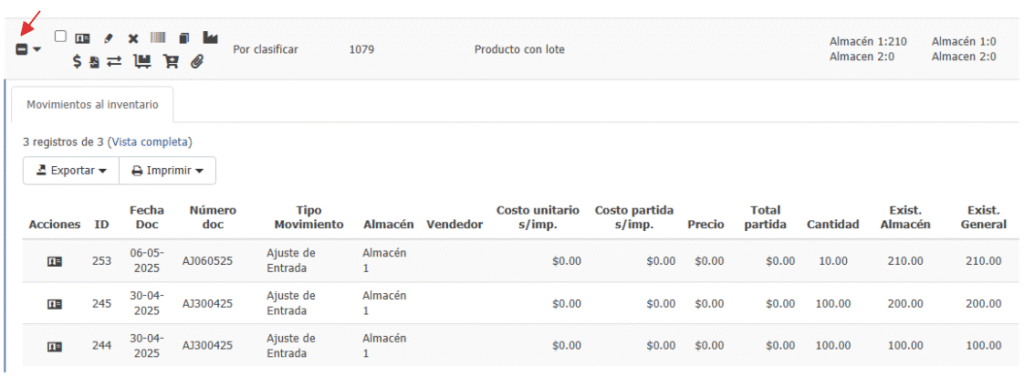This screenshot has width=1024, height=378.
Task: Expand the Exportar dropdown button
Action: click(71, 170)
